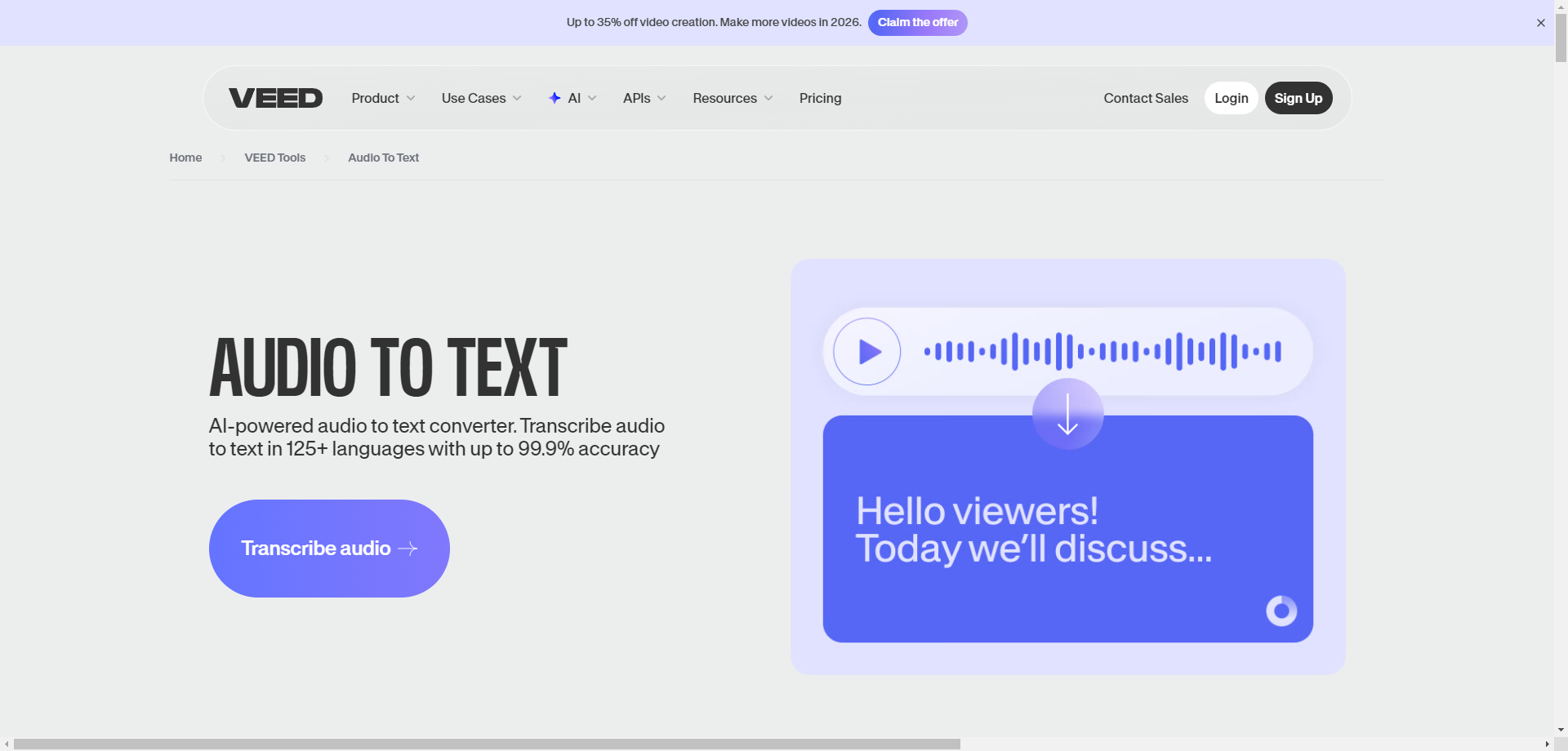The height and width of the screenshot is (751, 1568).
Task: Click the download arrow in the illustration
Action: (1067, 414)
